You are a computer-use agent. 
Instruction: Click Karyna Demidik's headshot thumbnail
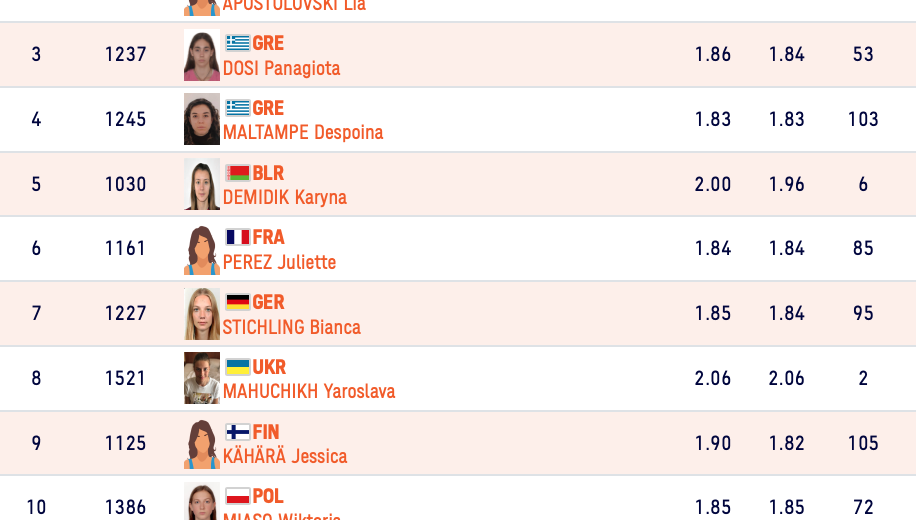point(201,184)
